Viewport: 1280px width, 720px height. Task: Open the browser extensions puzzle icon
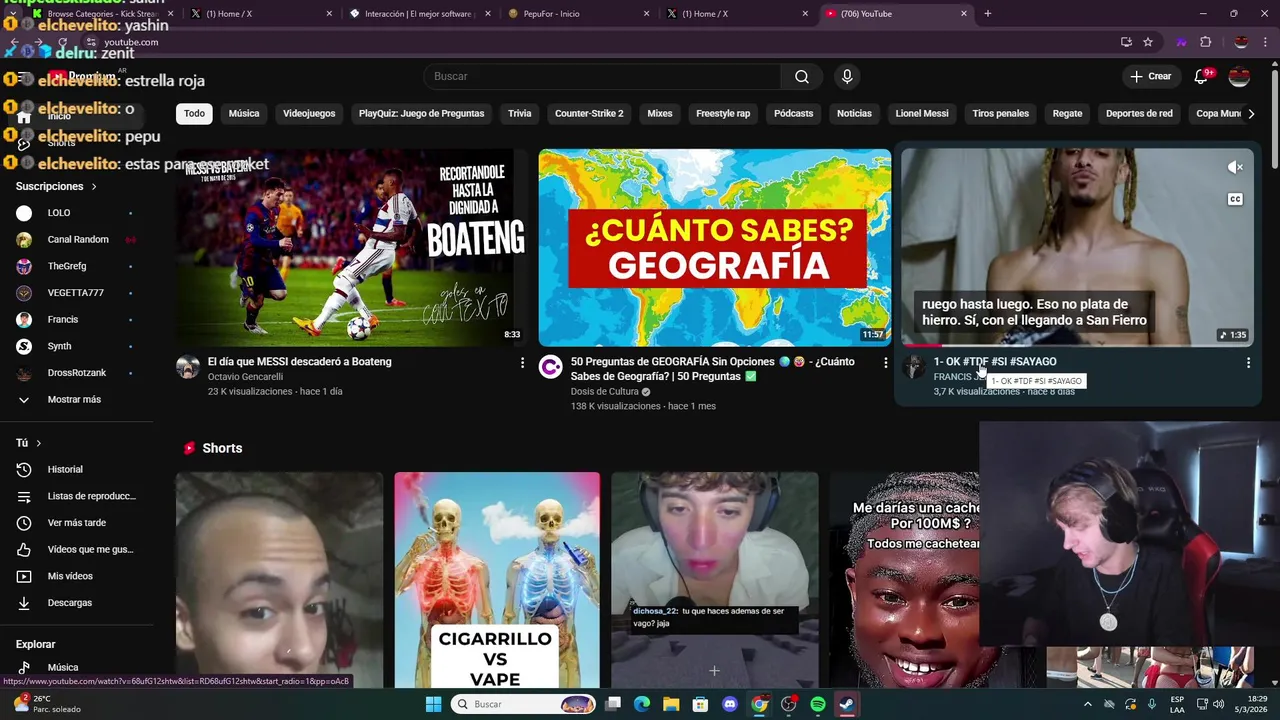pos(1205,42)
